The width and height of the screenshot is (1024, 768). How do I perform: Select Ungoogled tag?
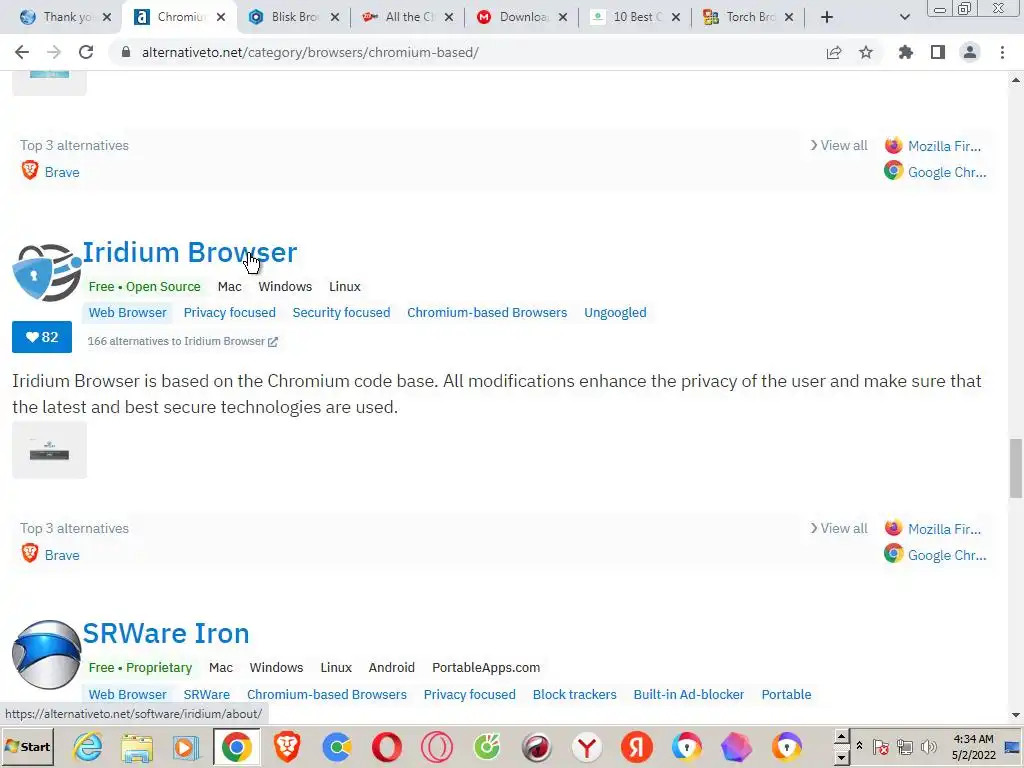coord(615,313)
